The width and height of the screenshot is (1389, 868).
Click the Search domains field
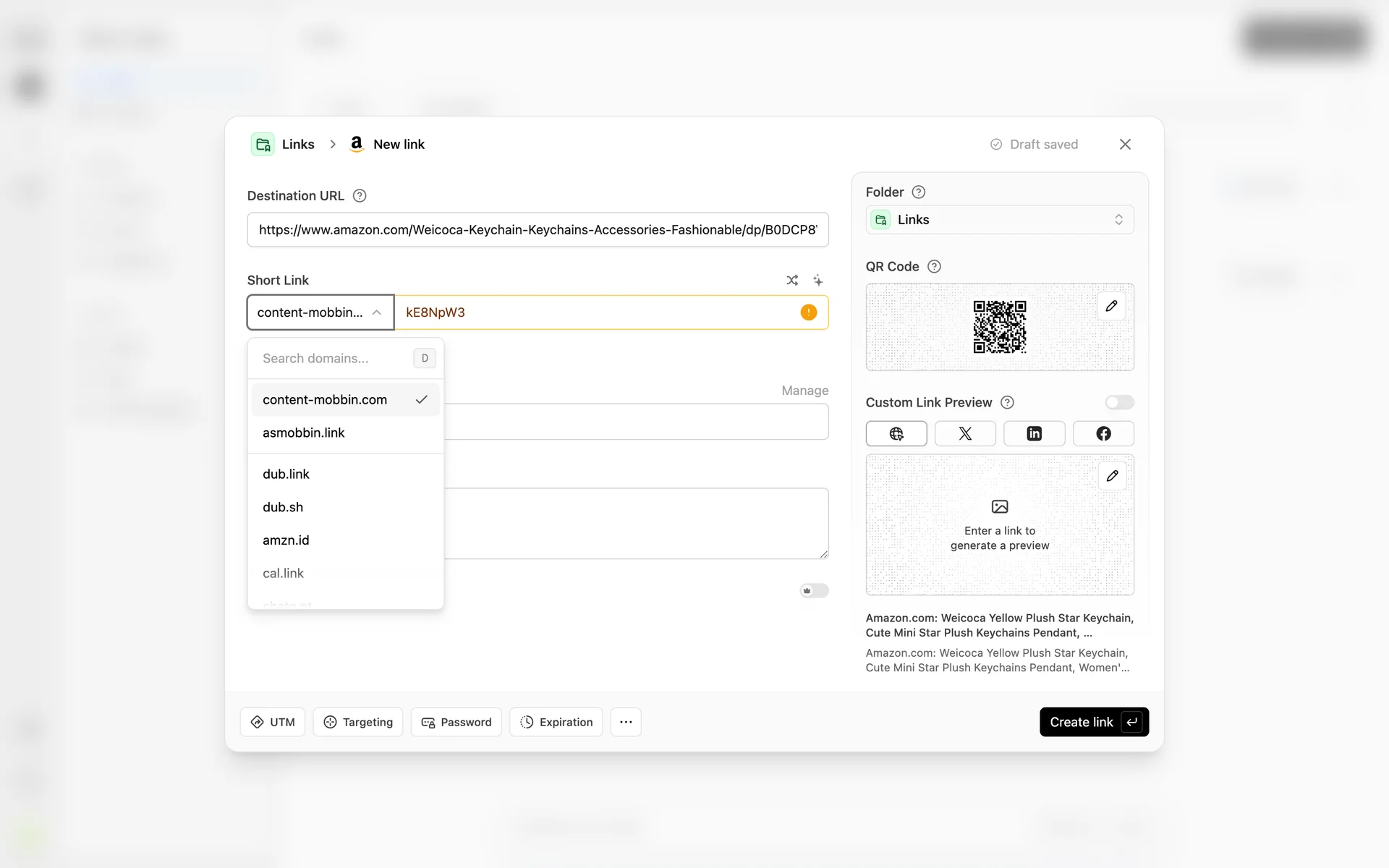click(333, 358)
